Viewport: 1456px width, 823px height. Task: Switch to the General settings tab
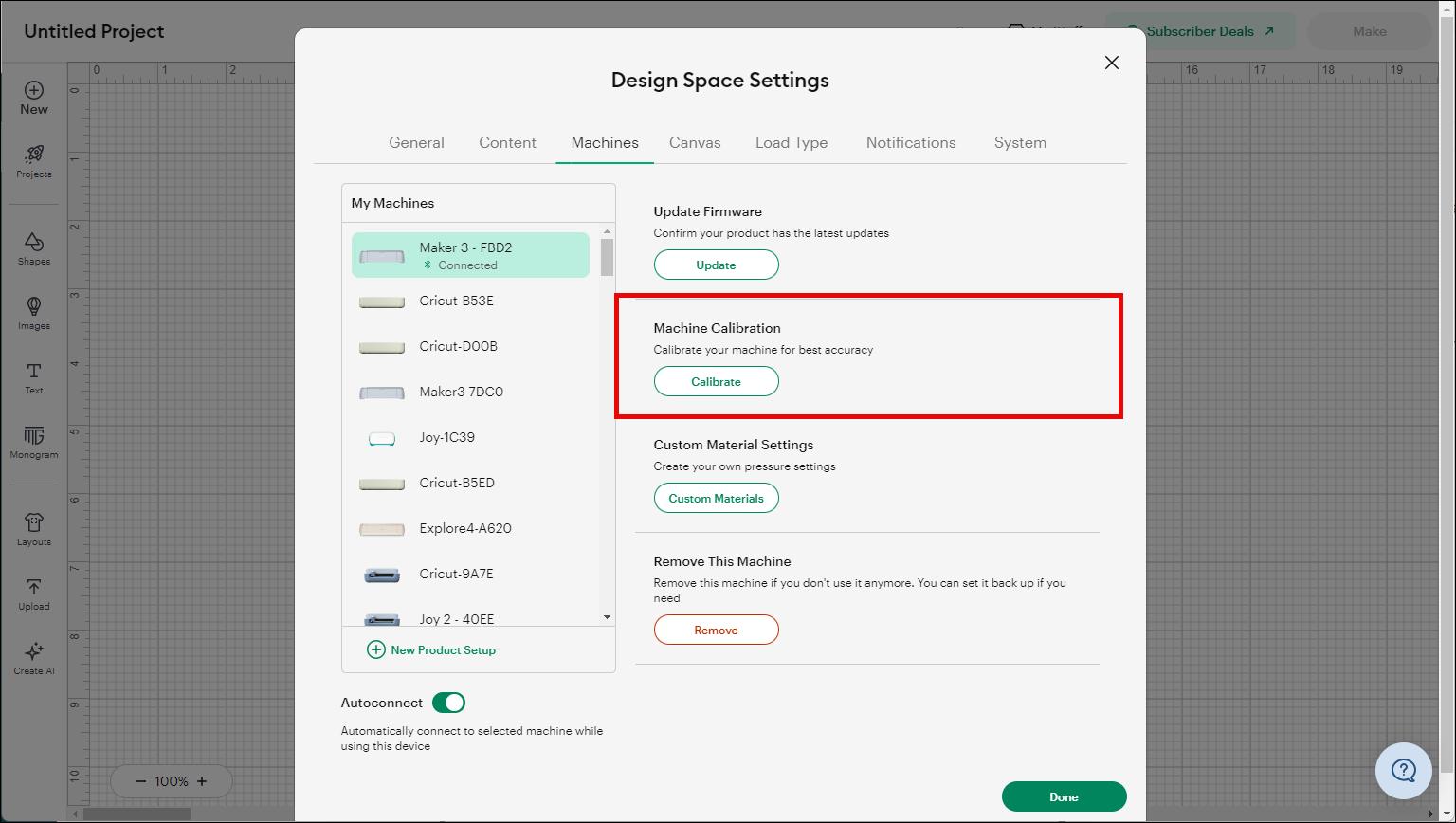pyautogui.click(x=416, y=143)
